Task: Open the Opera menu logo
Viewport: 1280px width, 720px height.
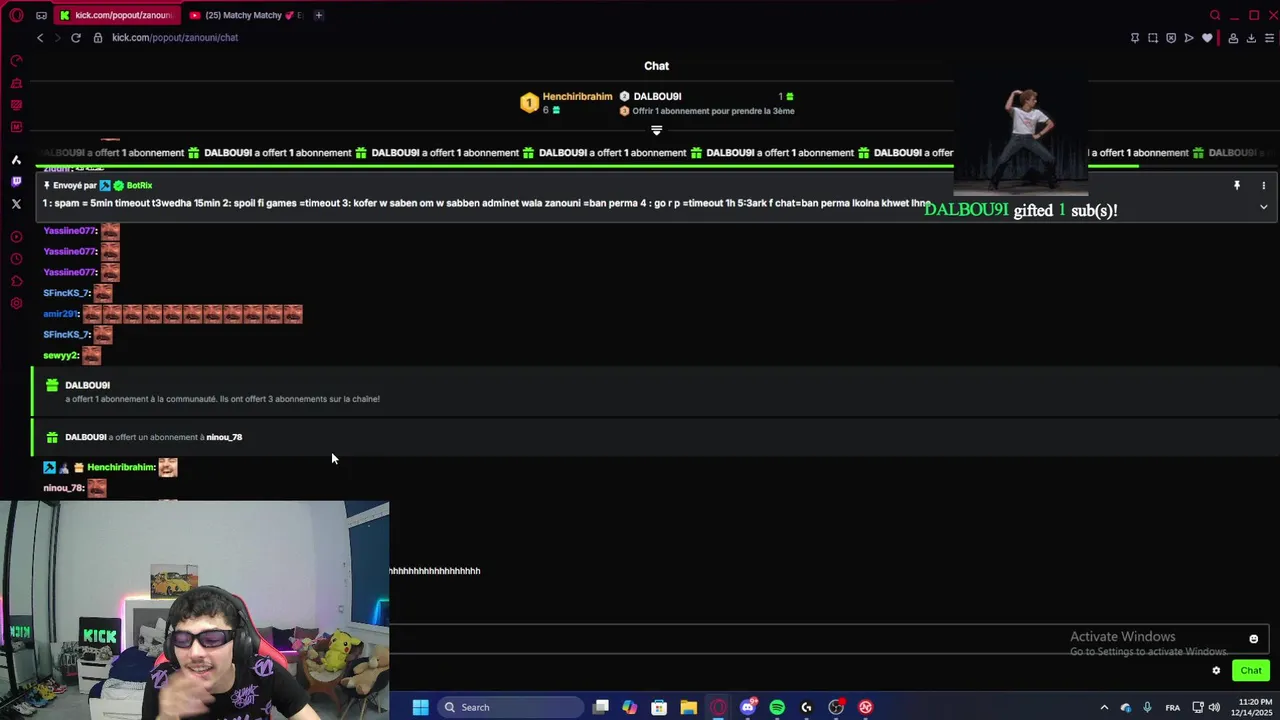Action: pos(16,15)
